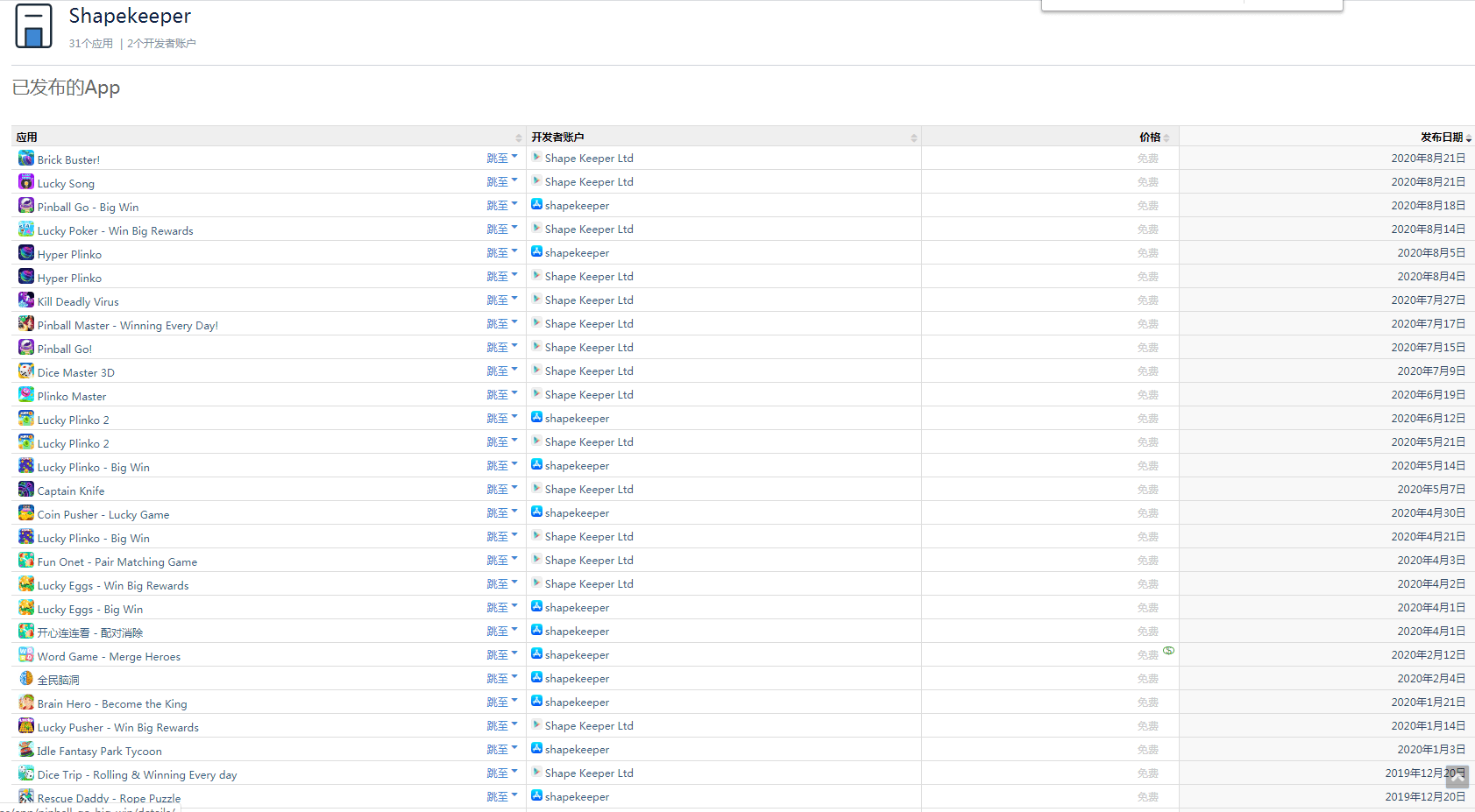1475x812 pixels.
Task: Sort the table by 应用 column
Action: click(269, 137)
